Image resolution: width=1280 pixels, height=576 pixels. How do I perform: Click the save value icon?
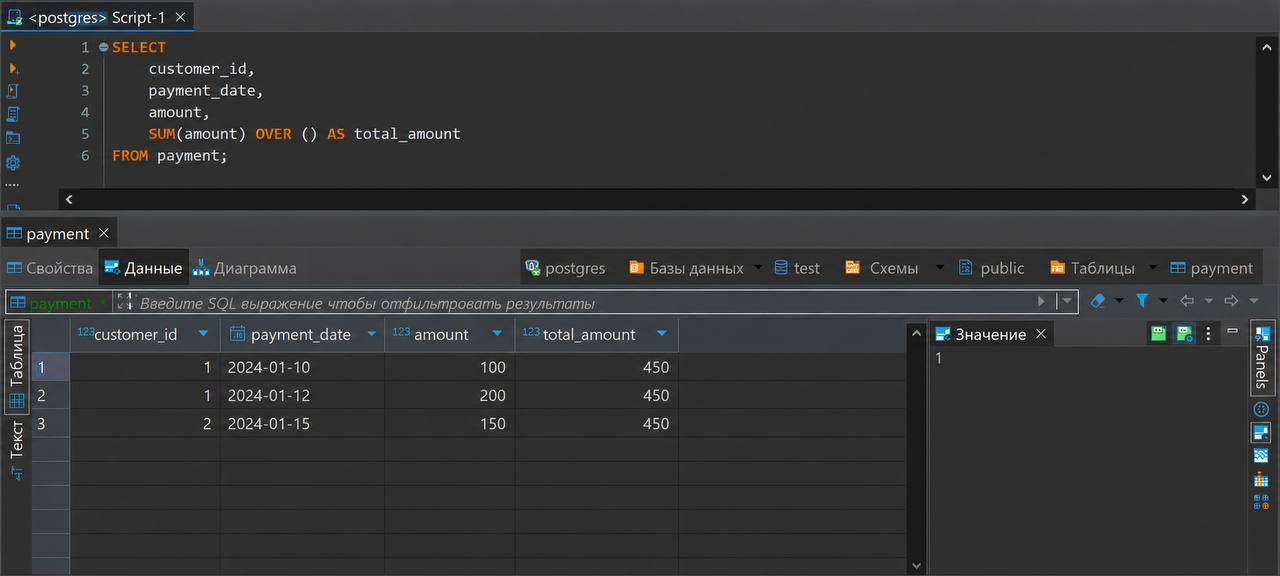coord(1158,333)
